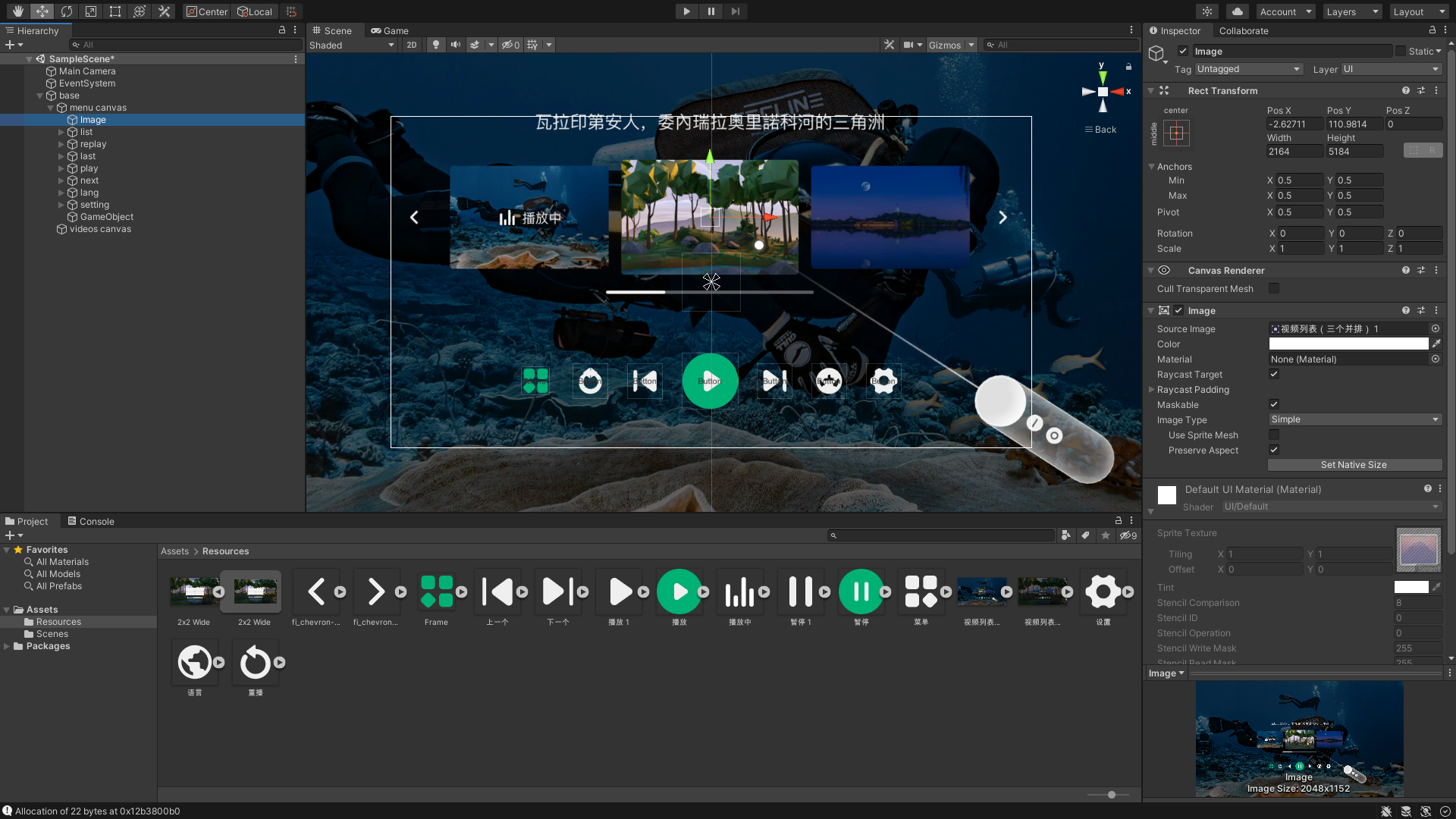This screenshot has height=819, width=1456.
Task: Open the Image Color swatch
Action: [1348, 344]
